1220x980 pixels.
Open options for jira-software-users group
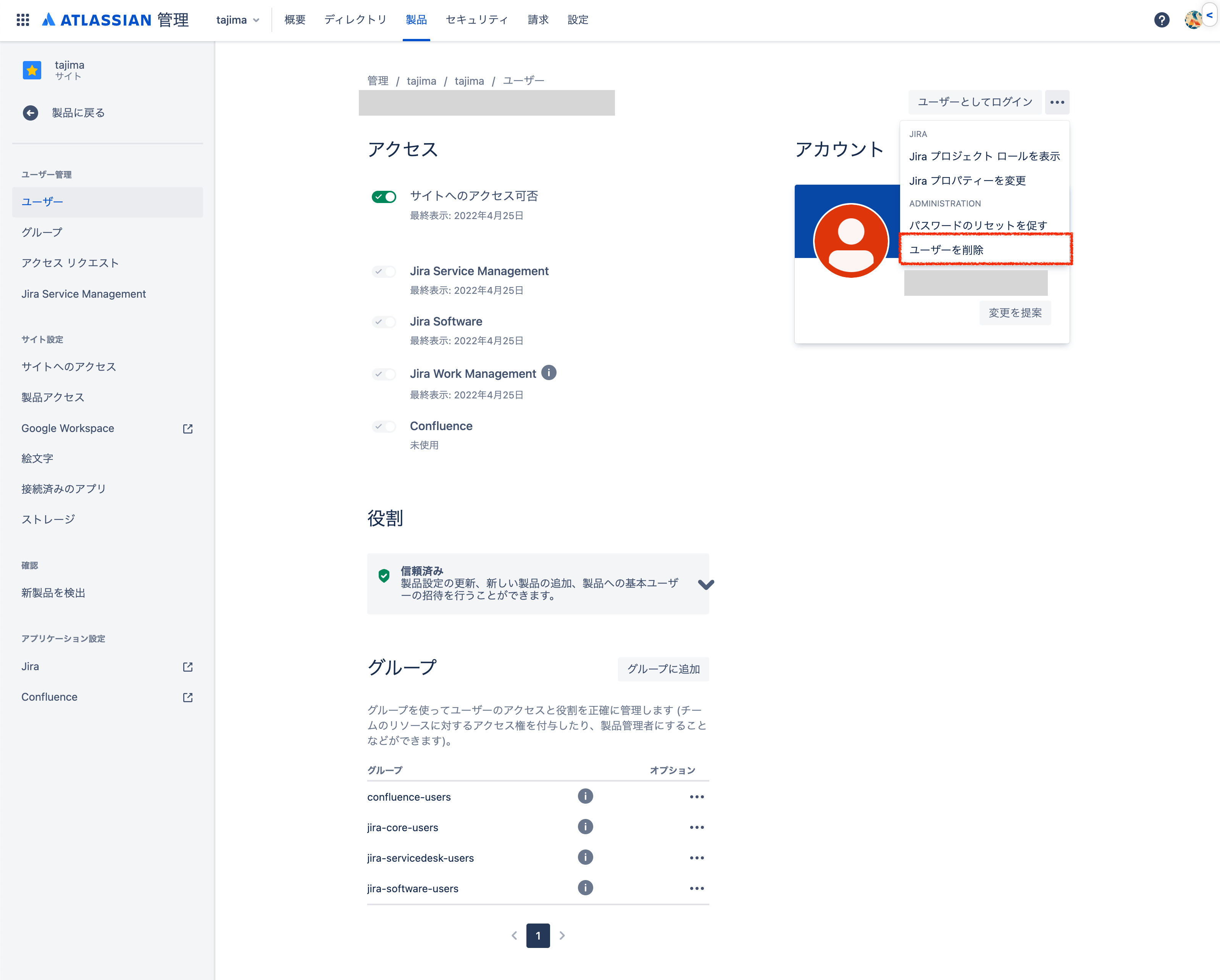pos(697,888)
